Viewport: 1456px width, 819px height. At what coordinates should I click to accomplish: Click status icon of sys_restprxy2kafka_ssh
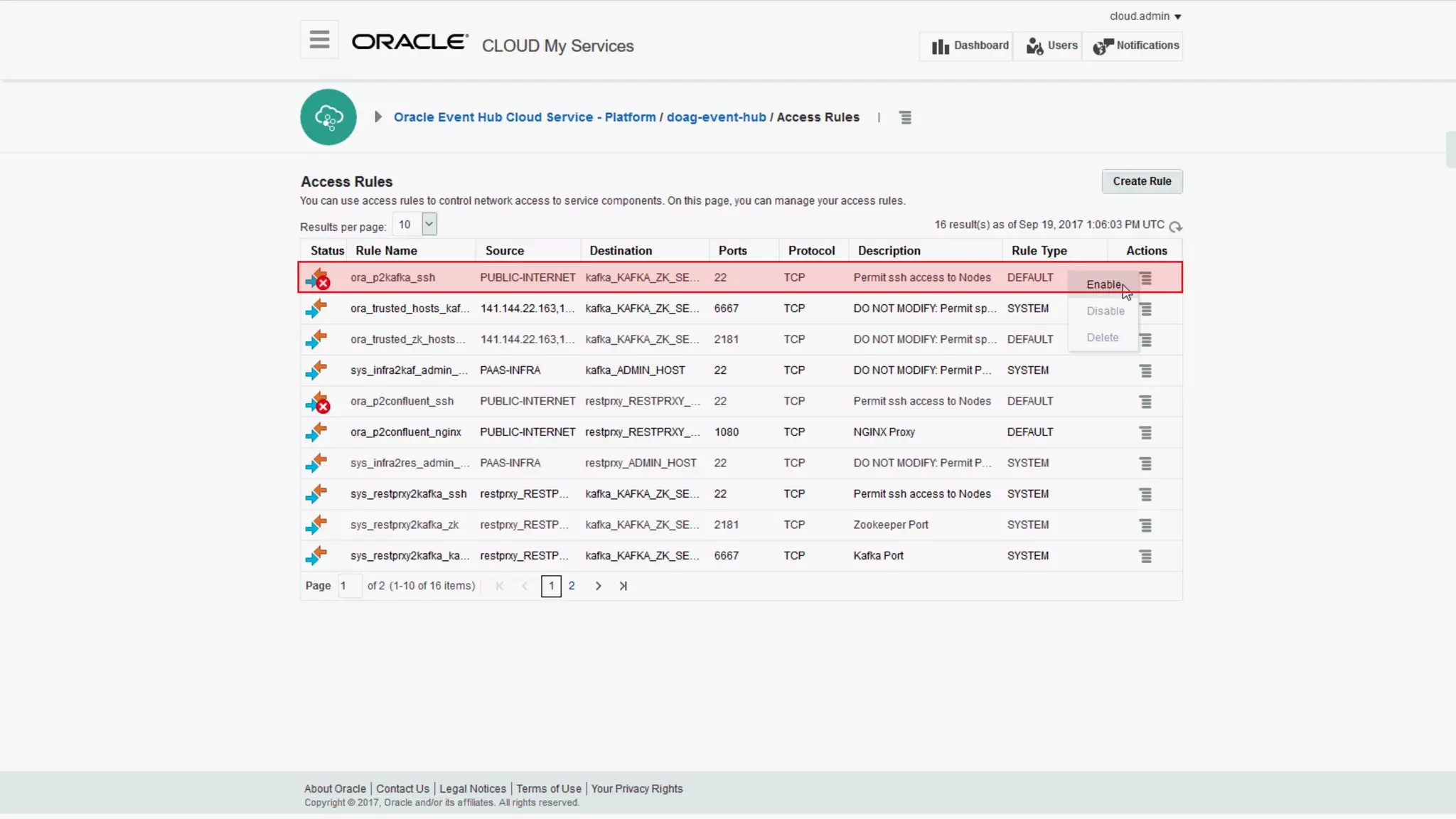click(x=316, y=494)
